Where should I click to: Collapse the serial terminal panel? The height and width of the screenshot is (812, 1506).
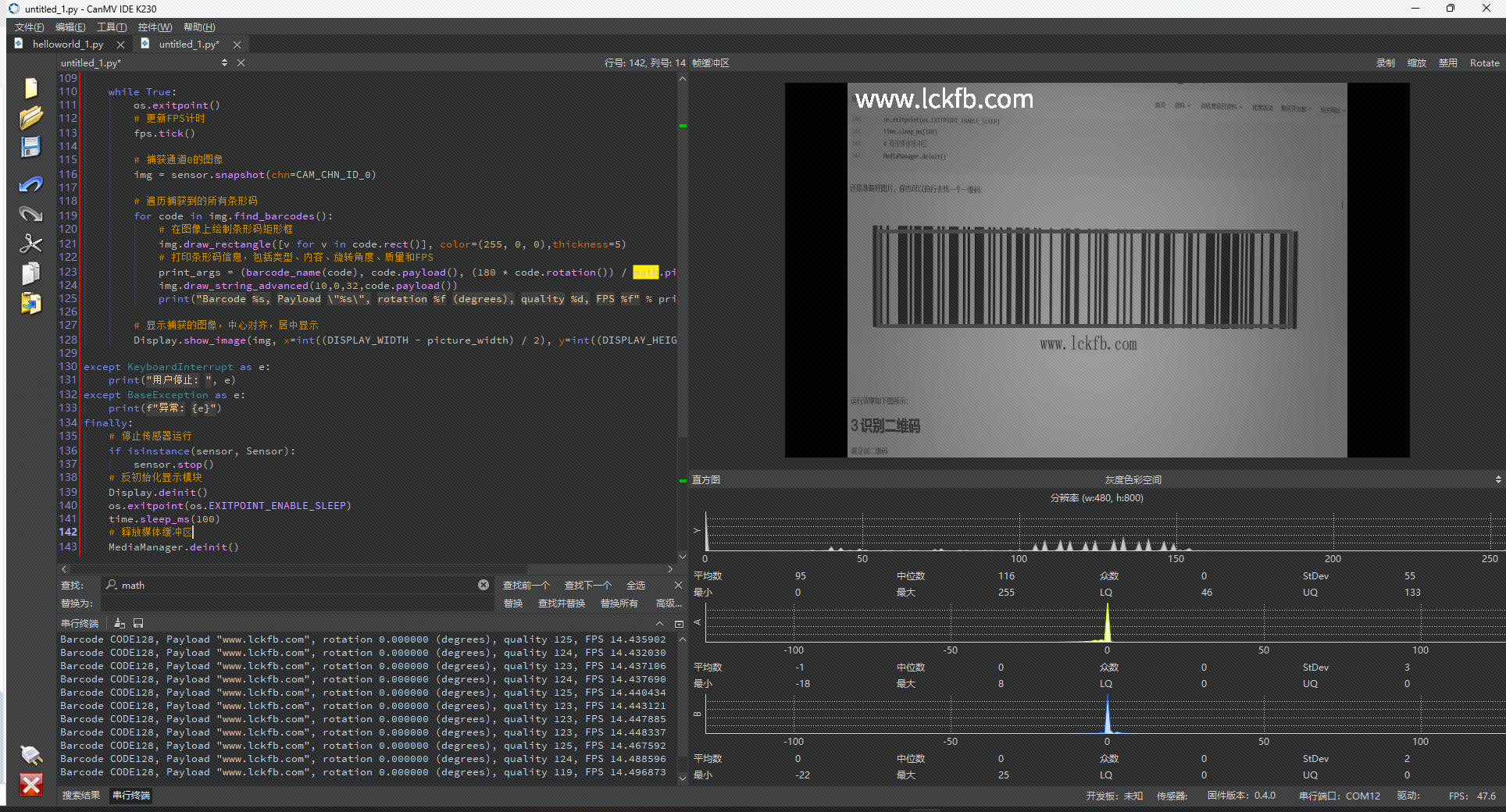point(659,623)
